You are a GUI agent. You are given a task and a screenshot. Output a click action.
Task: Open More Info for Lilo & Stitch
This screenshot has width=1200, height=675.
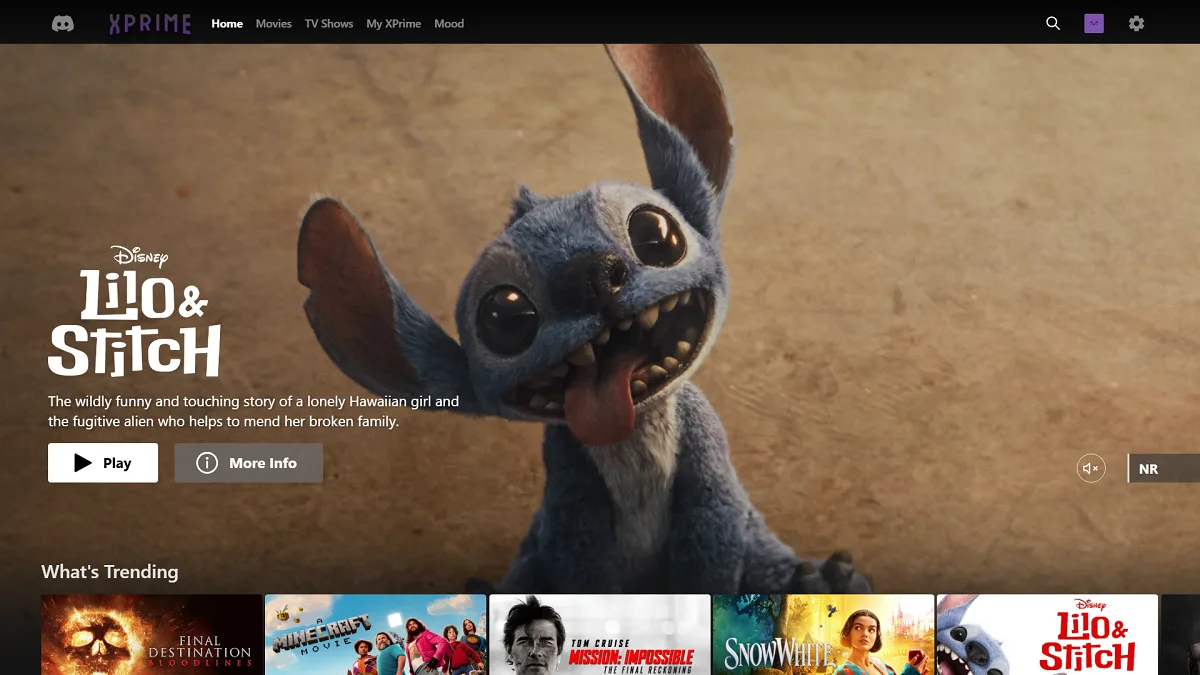point(248,463)
